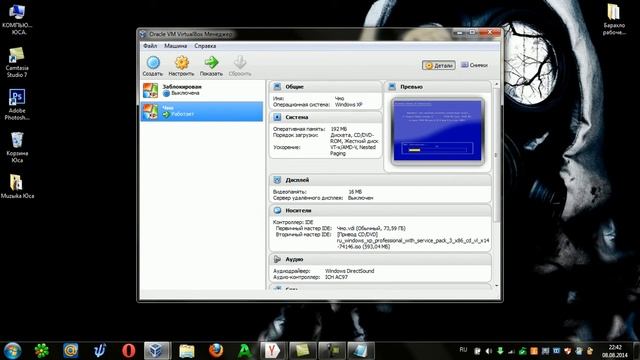
Task: Click the Аудио speaker icon
Action: pos(277,259)
